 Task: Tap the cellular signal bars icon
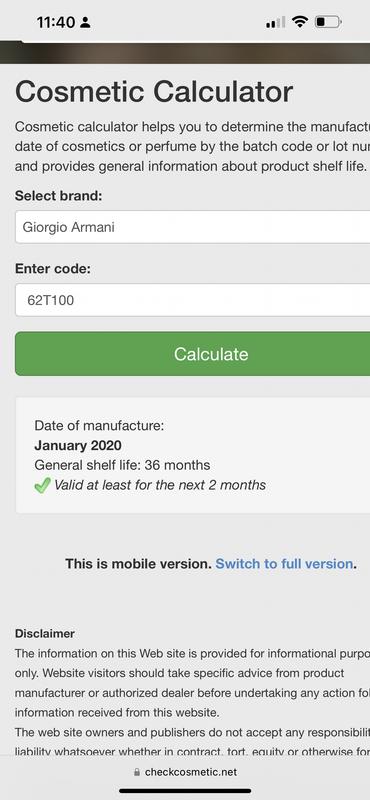(x=276, y=22)
